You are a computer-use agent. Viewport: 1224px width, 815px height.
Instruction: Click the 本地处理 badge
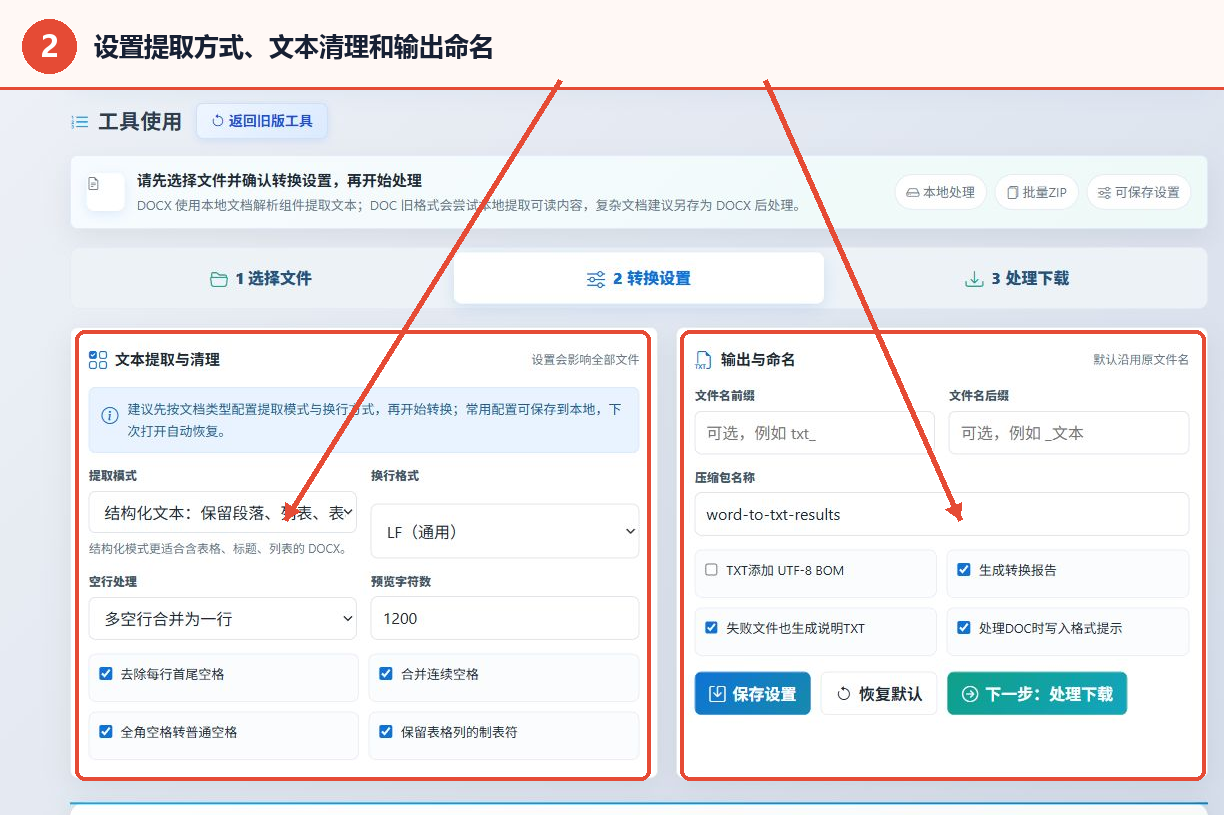[941, 192]
